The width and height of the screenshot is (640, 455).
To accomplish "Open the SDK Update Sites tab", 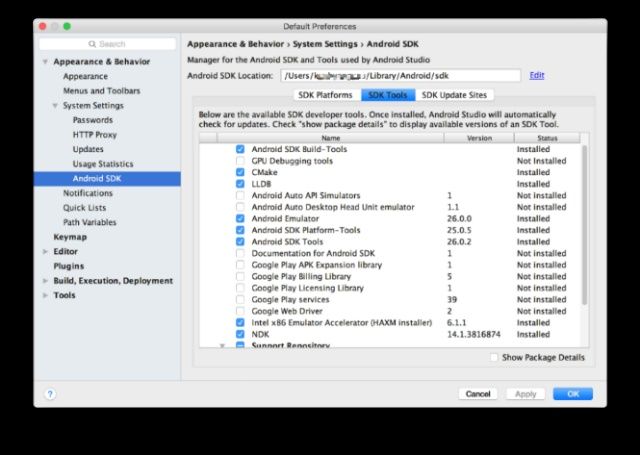I will 454,95.
